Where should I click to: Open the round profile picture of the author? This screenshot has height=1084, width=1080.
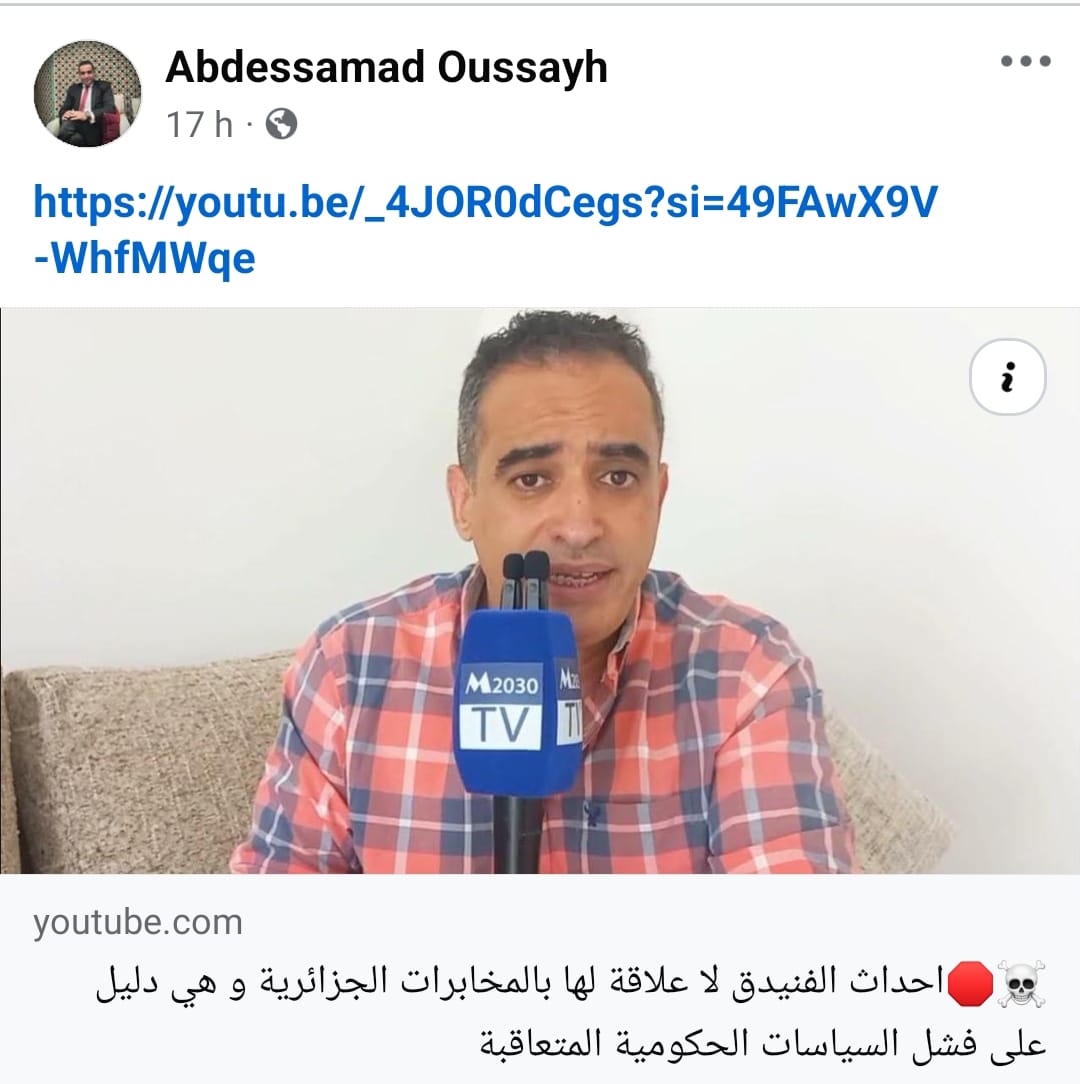click(87, 93)
